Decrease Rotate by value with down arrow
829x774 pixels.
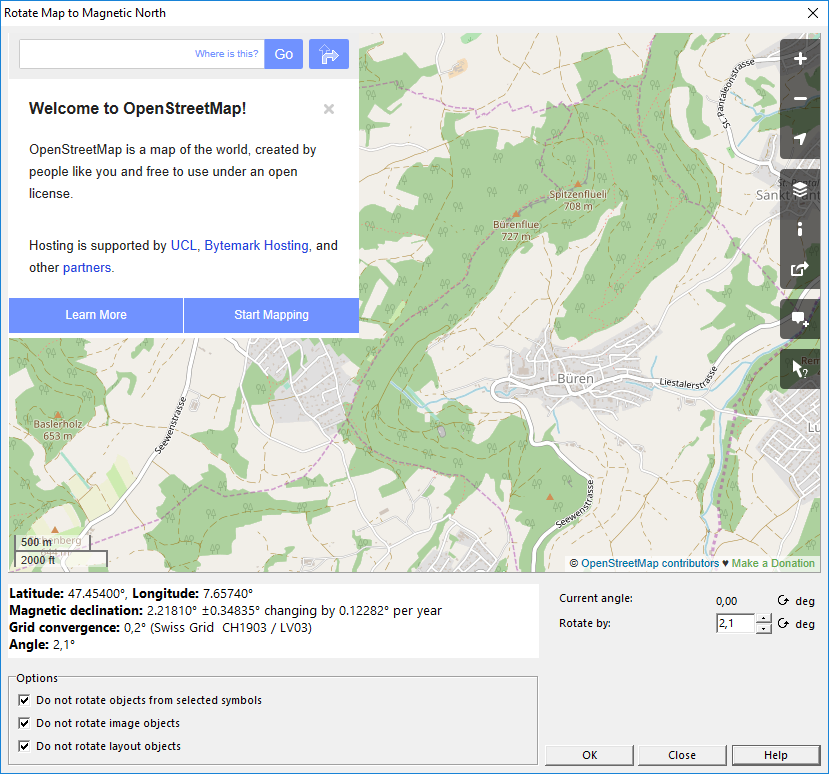click(x=763, y=629)
